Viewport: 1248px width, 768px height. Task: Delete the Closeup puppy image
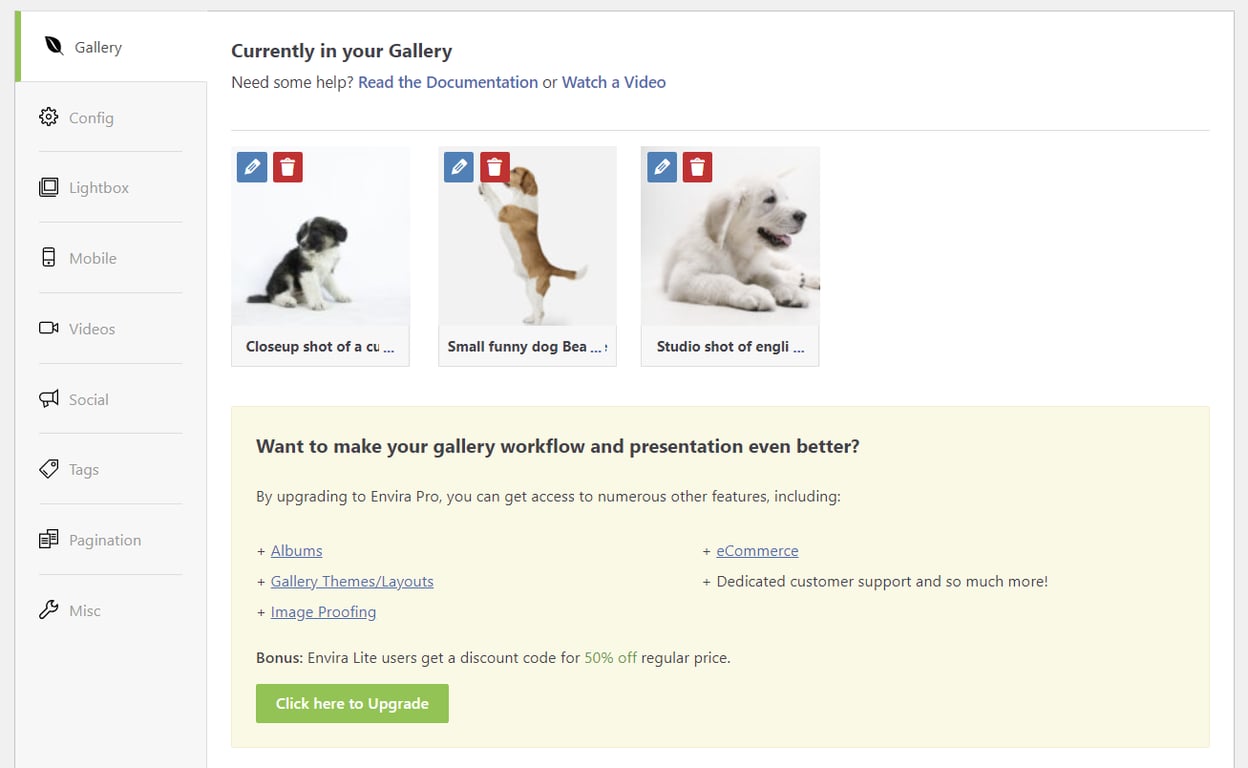[x=287, y=167]
